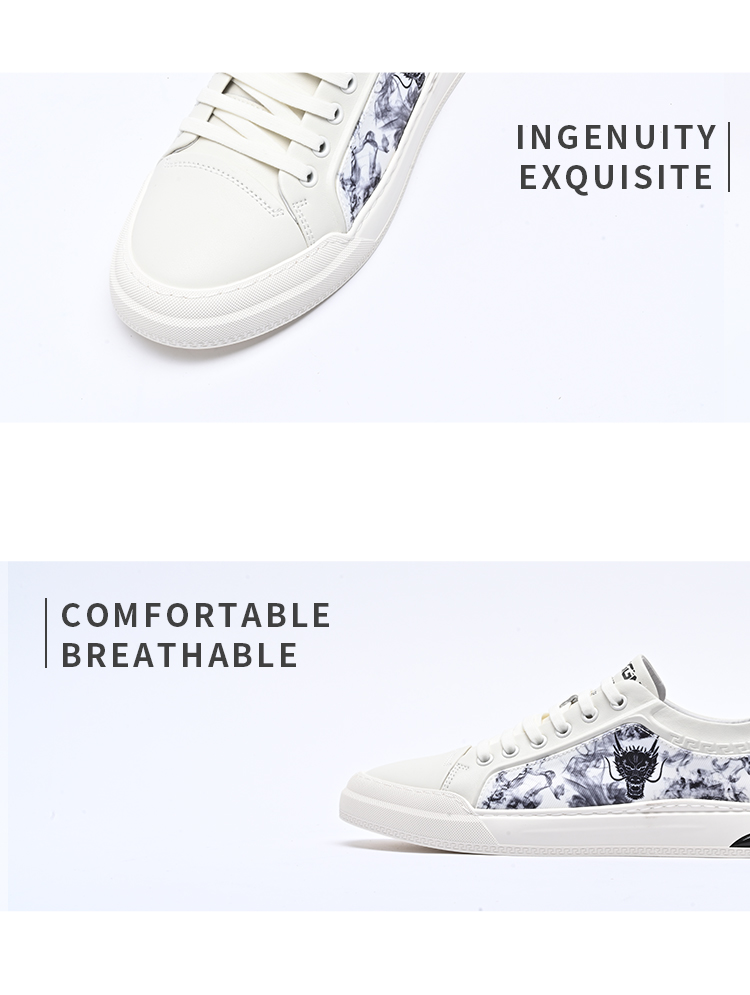Click the EXQUISITE heading text

616,177
